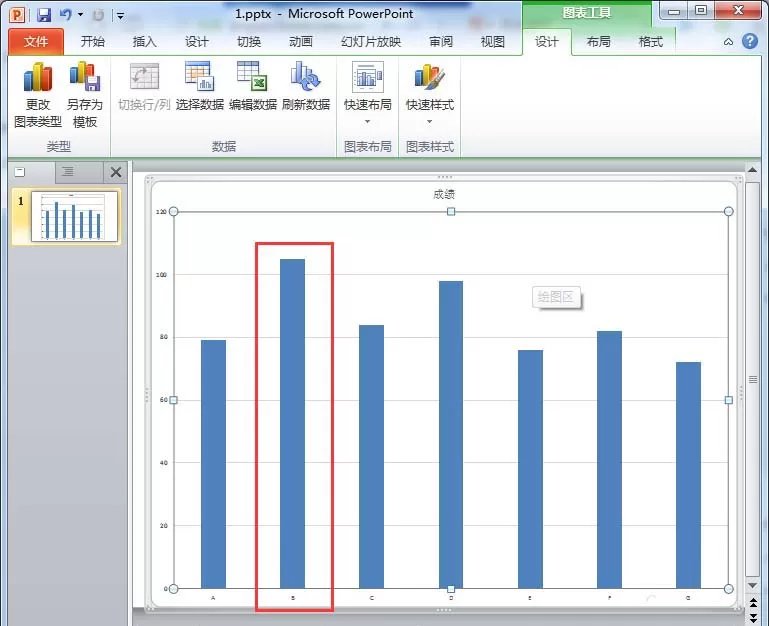The width and height of the screenshot is (769, 626).
Task: Switch to the Transitions (切换) tab
Action: (249, 42)
